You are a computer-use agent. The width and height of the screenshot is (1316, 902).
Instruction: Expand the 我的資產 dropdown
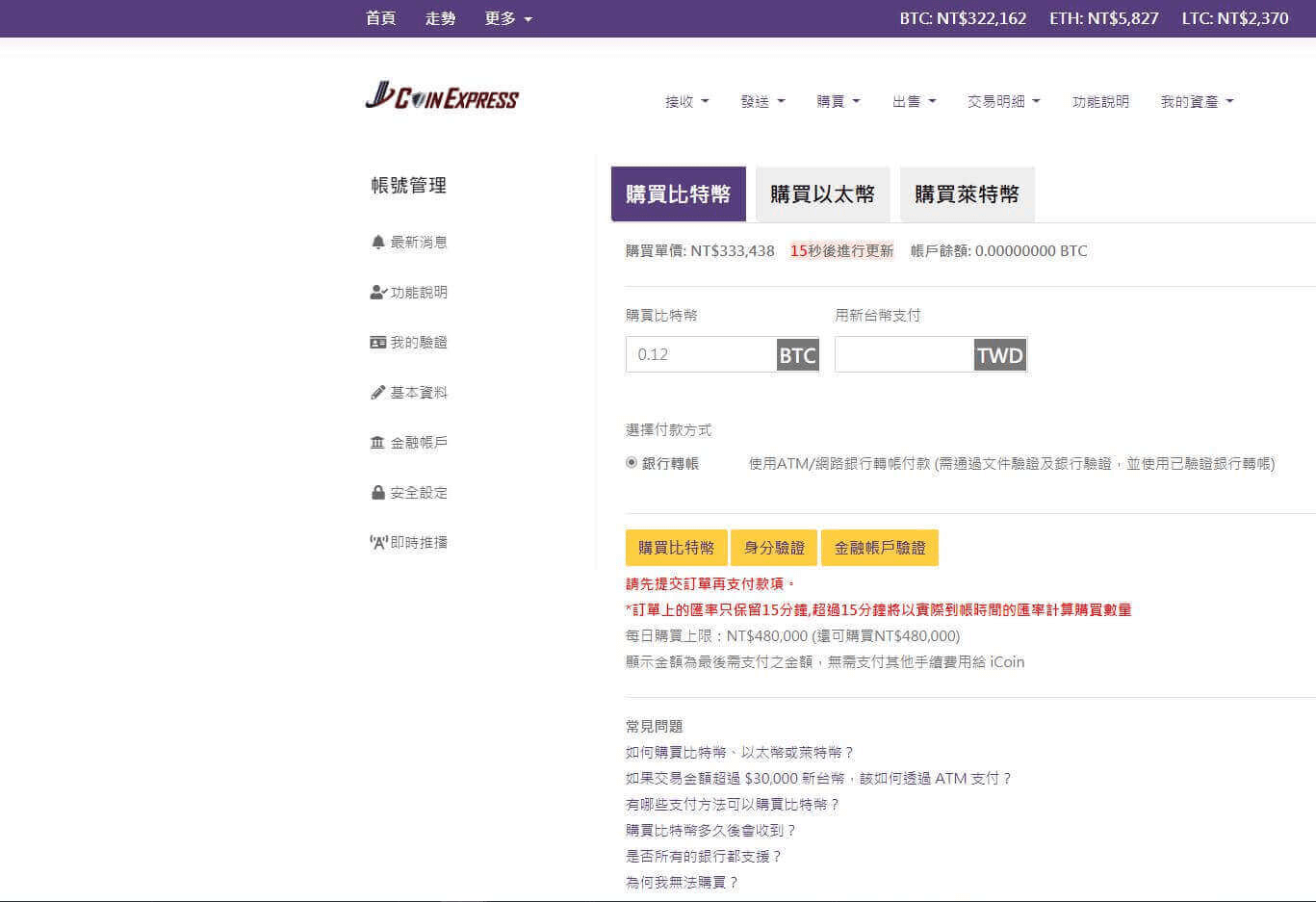(1197, 102)
